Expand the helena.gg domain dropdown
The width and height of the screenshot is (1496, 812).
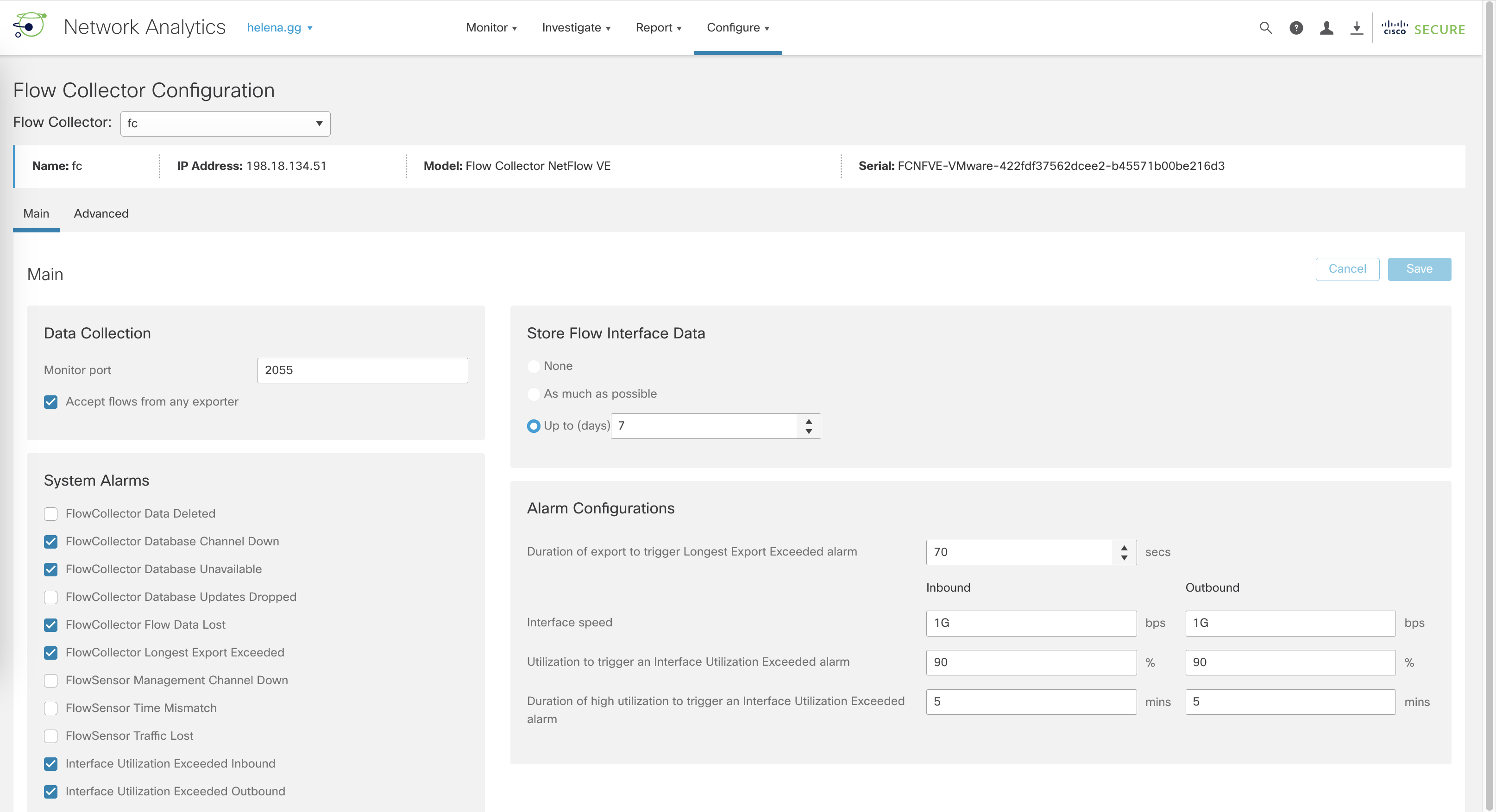tap(279, 28)
